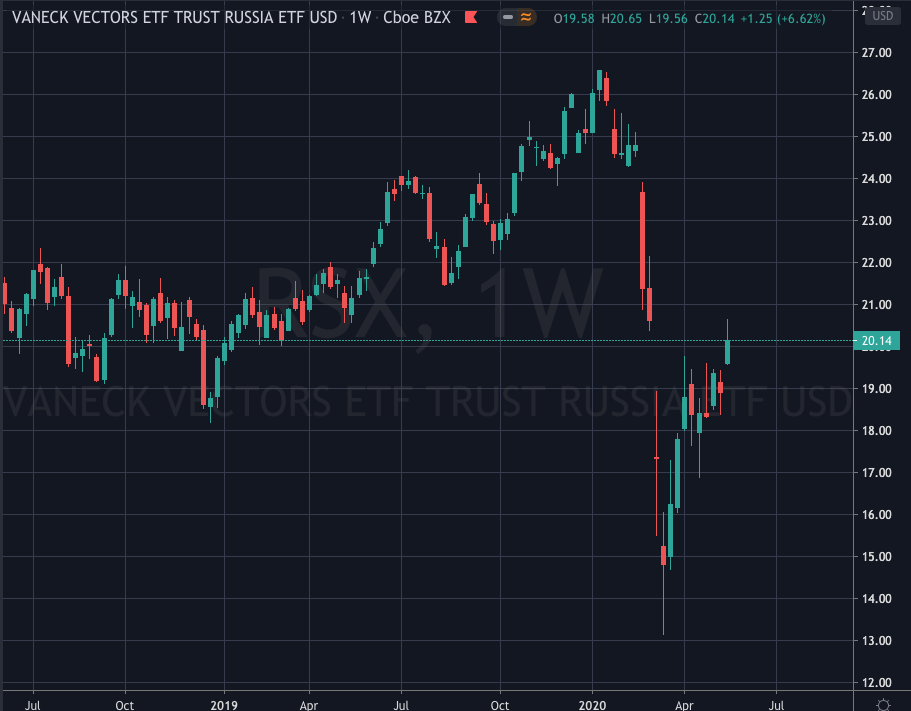The width and height of the screenshot is (911, 711).
Task: Click the orange approximate-equals icon in the status pill
Action: tap(526, 17)
